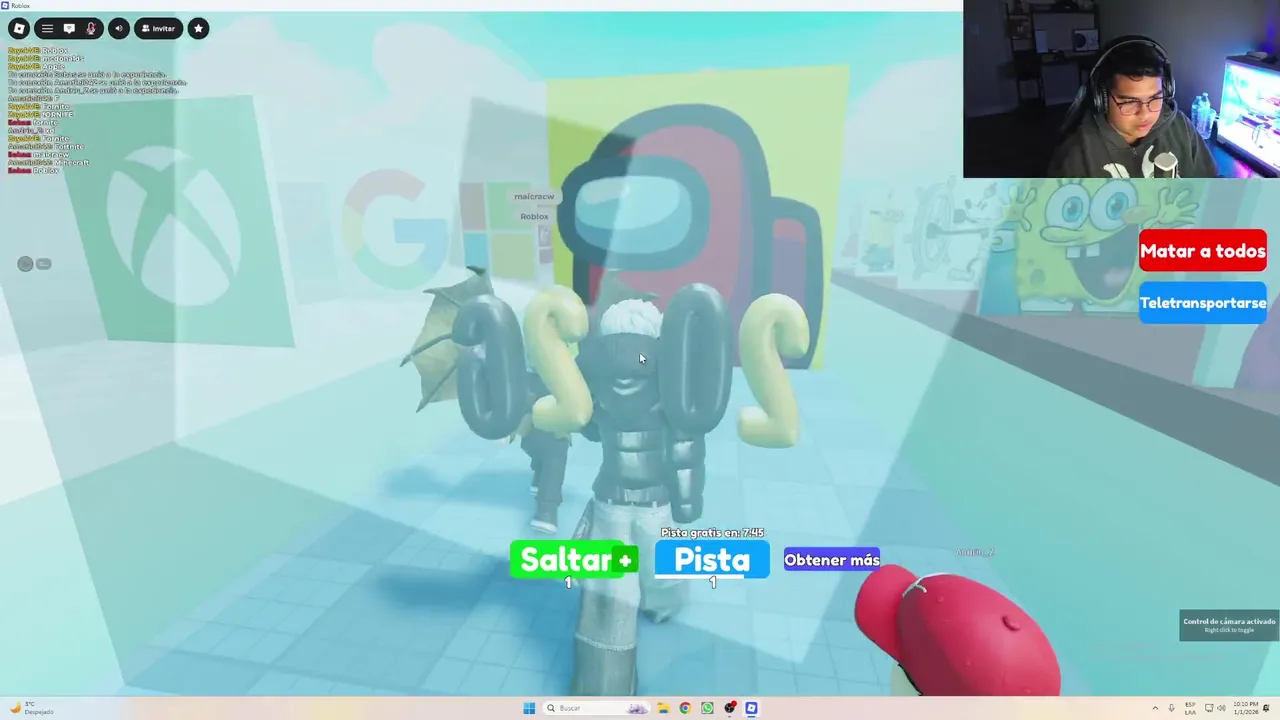Click the Pista gratis timer text

(x=712, y=533)
